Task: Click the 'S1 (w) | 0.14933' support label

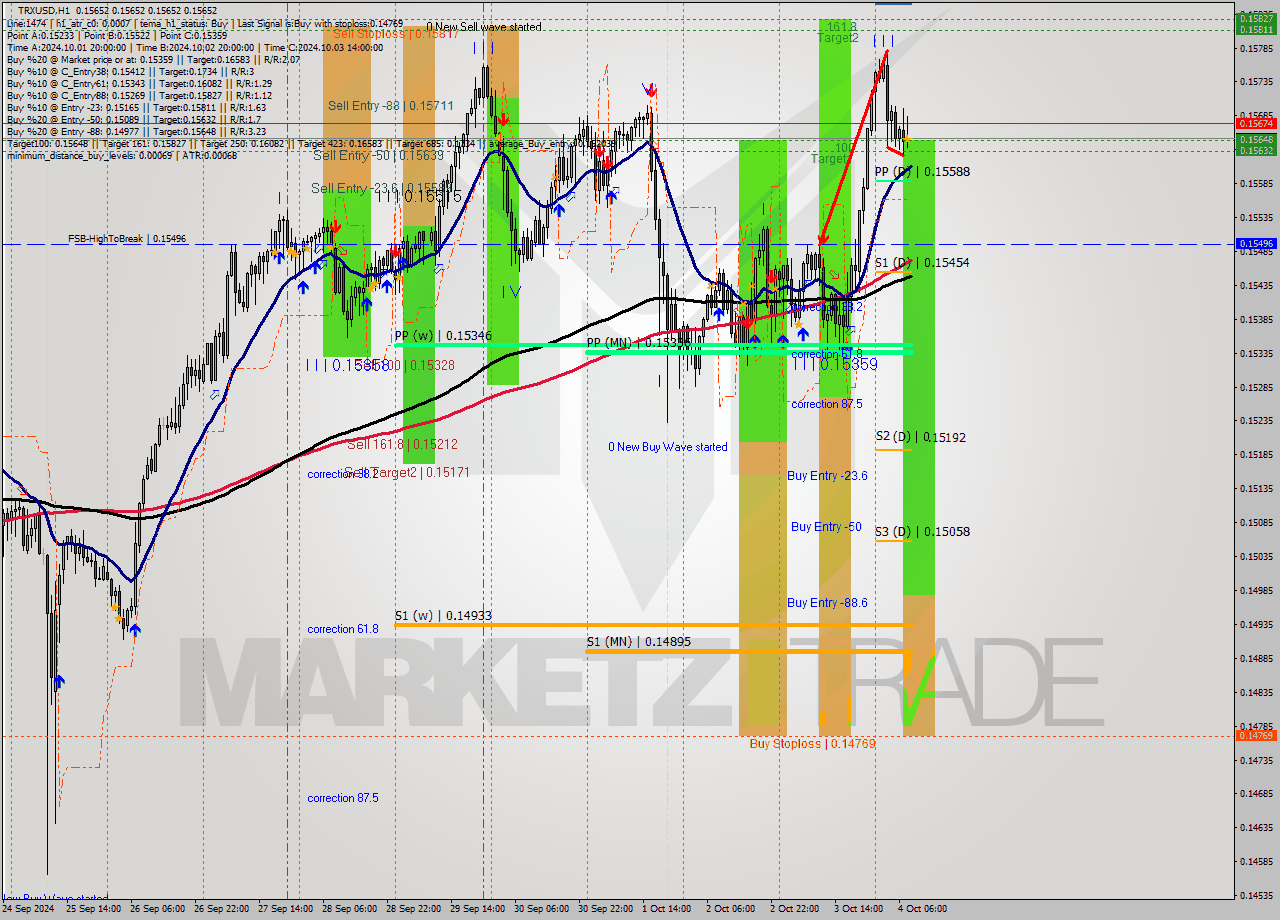Action: pos(443,616)
